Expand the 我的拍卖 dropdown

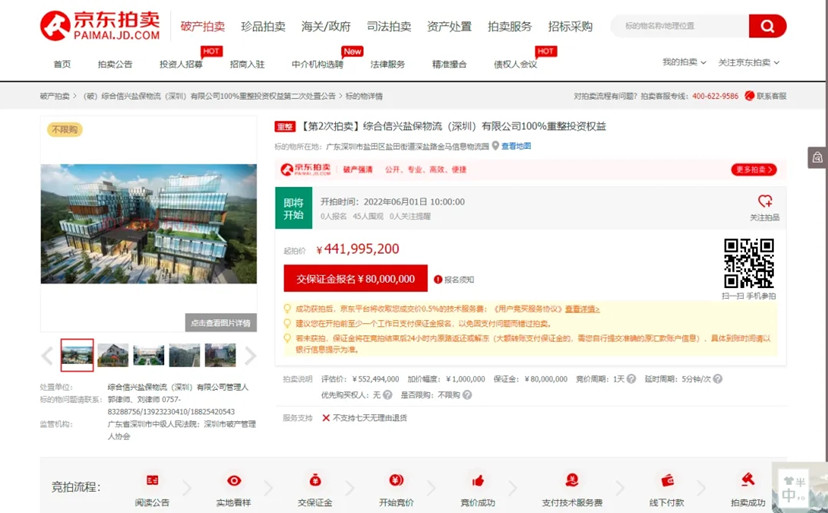tap(684, 62)
